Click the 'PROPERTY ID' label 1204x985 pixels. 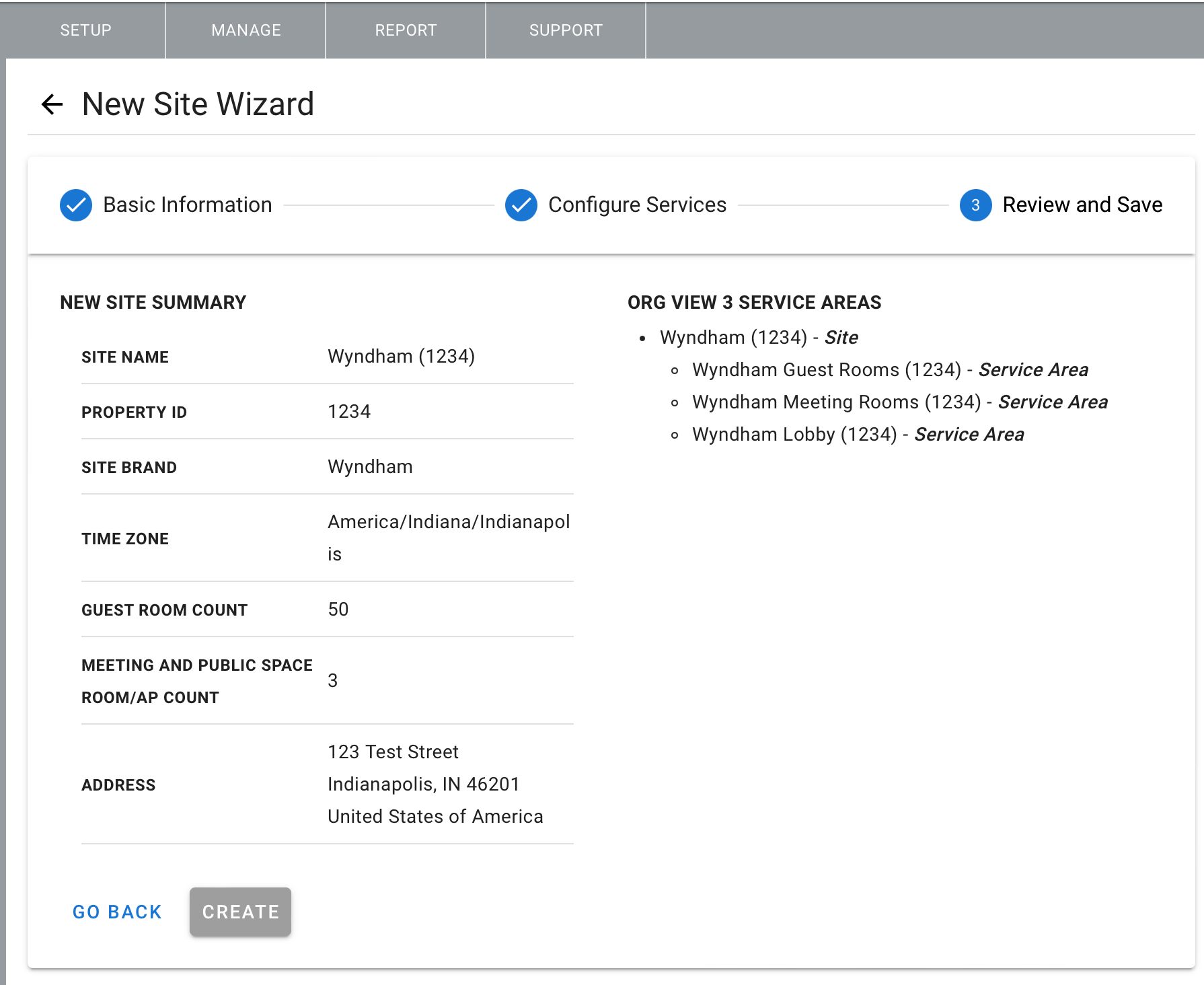[x=134, y=412]
